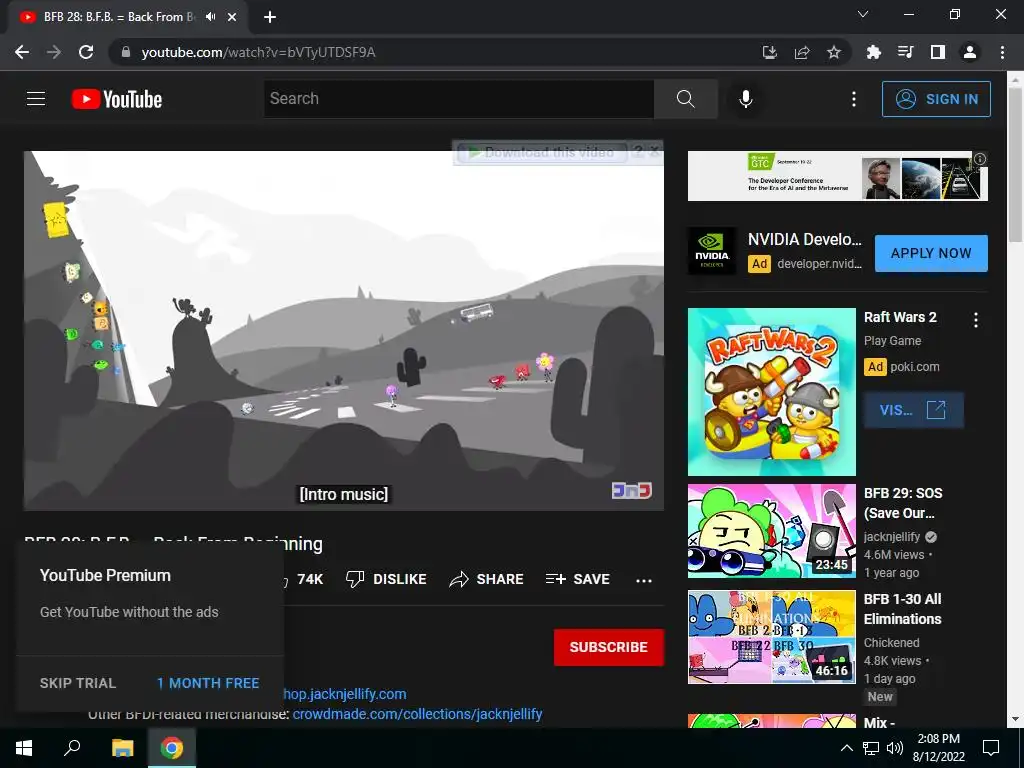Install app icon in address bar
This screenshot has height=768, width=1024.
coord(770,52)
